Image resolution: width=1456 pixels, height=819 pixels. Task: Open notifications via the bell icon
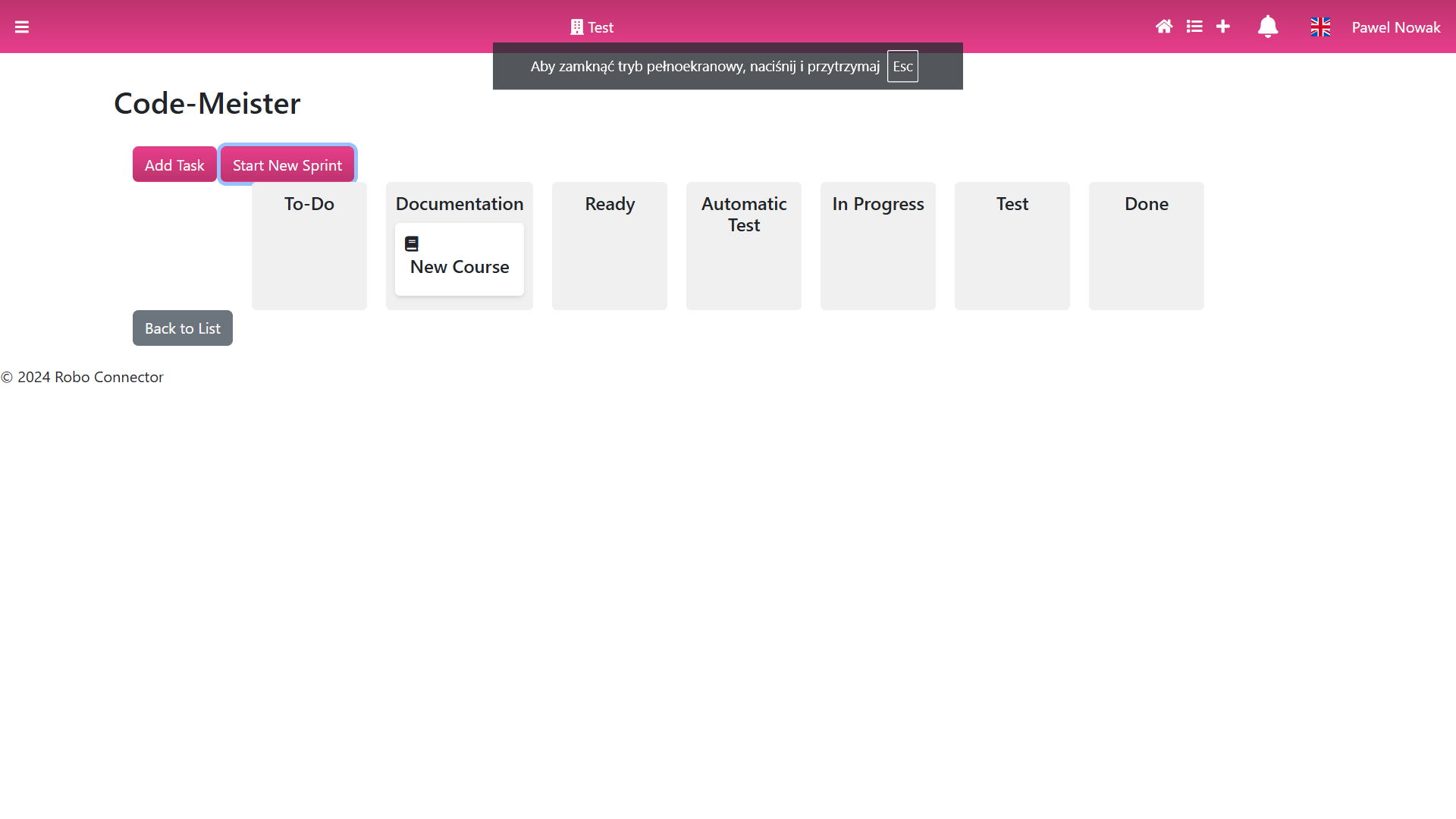coord(1267,27)
